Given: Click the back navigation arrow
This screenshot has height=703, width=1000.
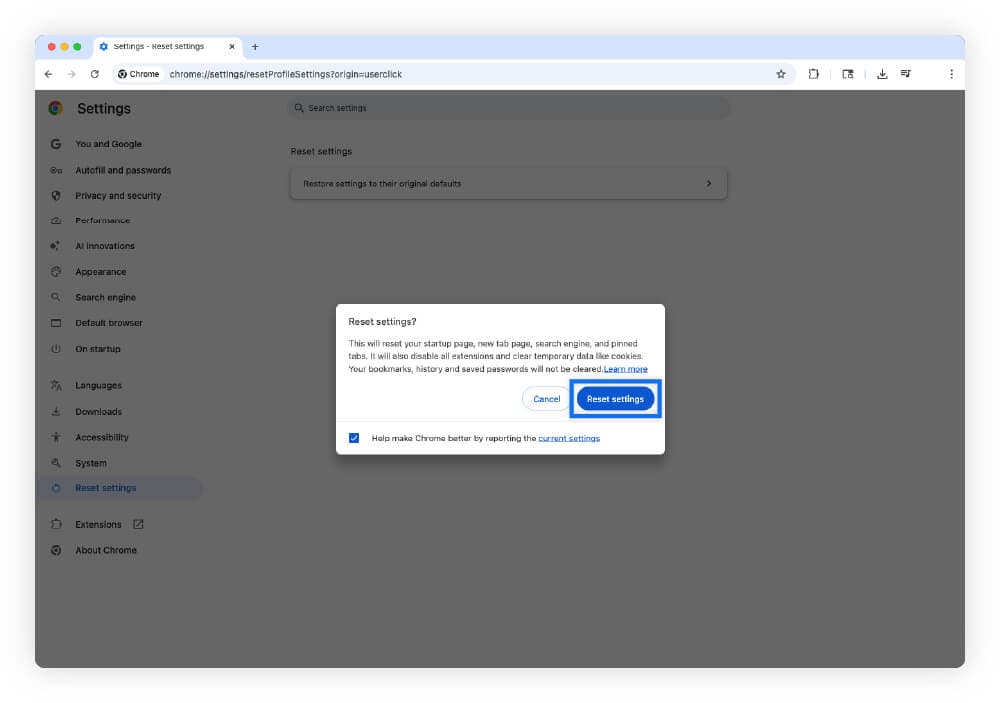Looking at the screenshot, I should click(x=47, y=73).
